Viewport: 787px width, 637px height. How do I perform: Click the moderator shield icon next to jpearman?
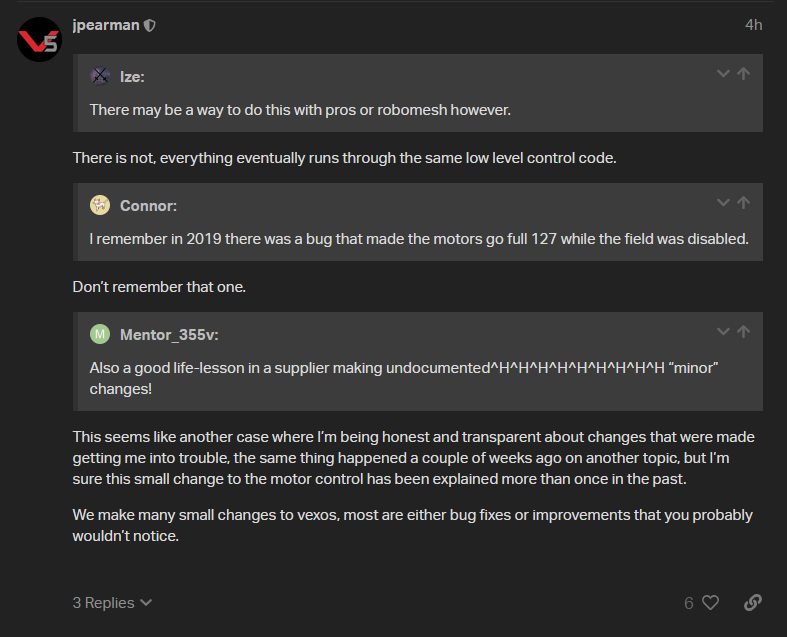[x=150, y=25]
